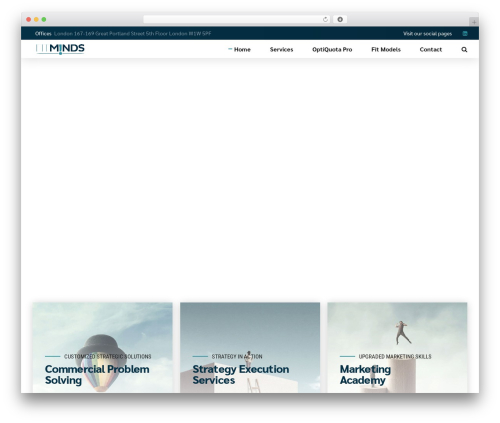Click the London office address text
The height and width of the screenshot is (423, 500).
click(x=132, y=33)
